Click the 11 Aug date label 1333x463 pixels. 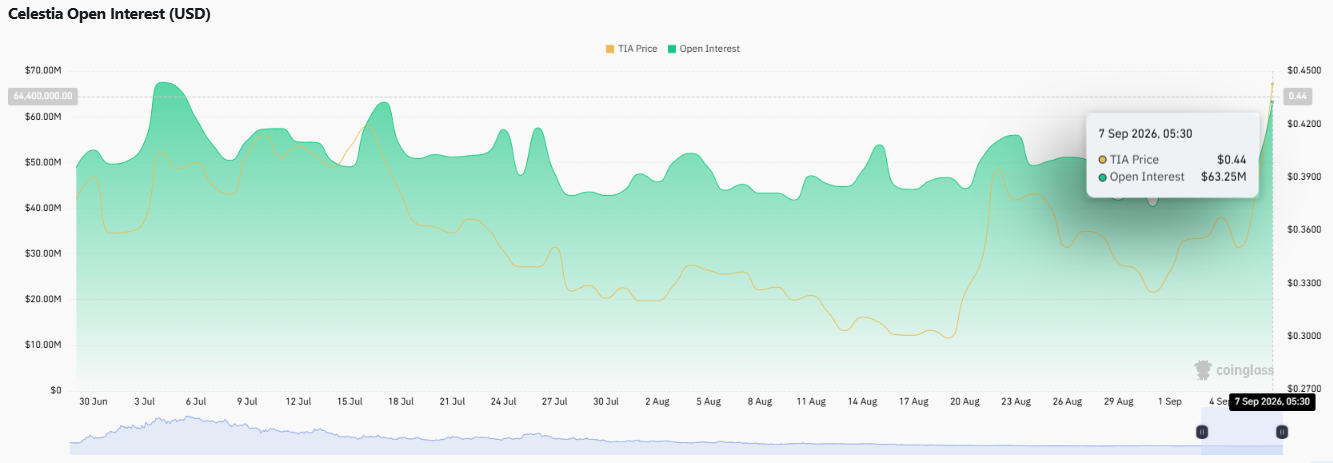pyautogui.click(x=811, y=401)
